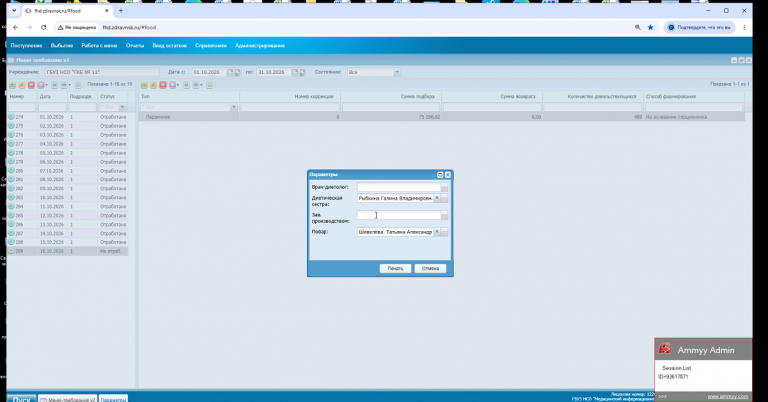Click red delete icon in right grid toolbar
The width and height of the screenshot is (768, 402).
coord(163,85)
